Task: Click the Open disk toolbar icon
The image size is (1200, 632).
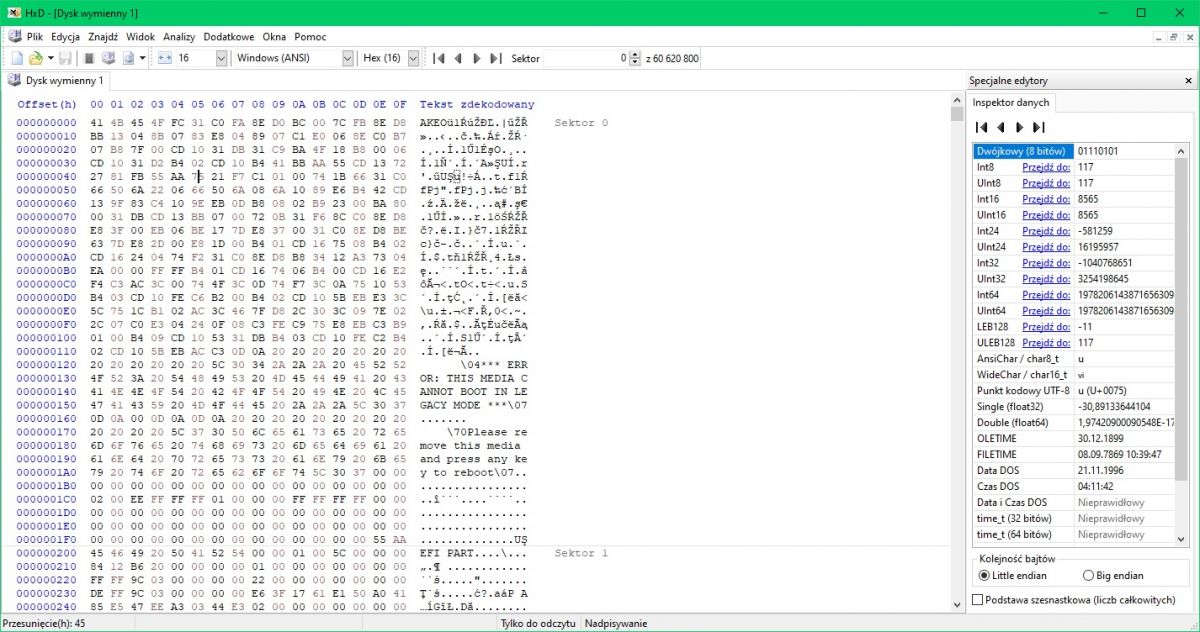Action: [x=109, y=58]
